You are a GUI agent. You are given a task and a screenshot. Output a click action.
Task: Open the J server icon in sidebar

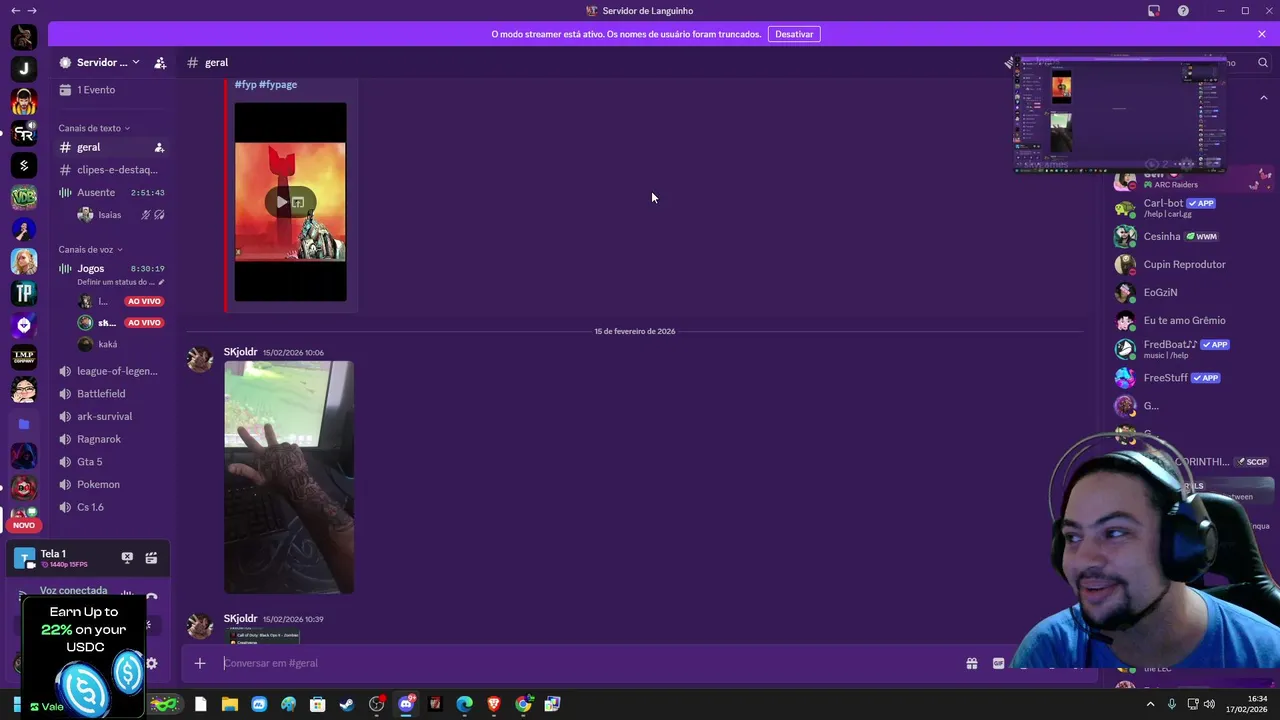[24, 69]
